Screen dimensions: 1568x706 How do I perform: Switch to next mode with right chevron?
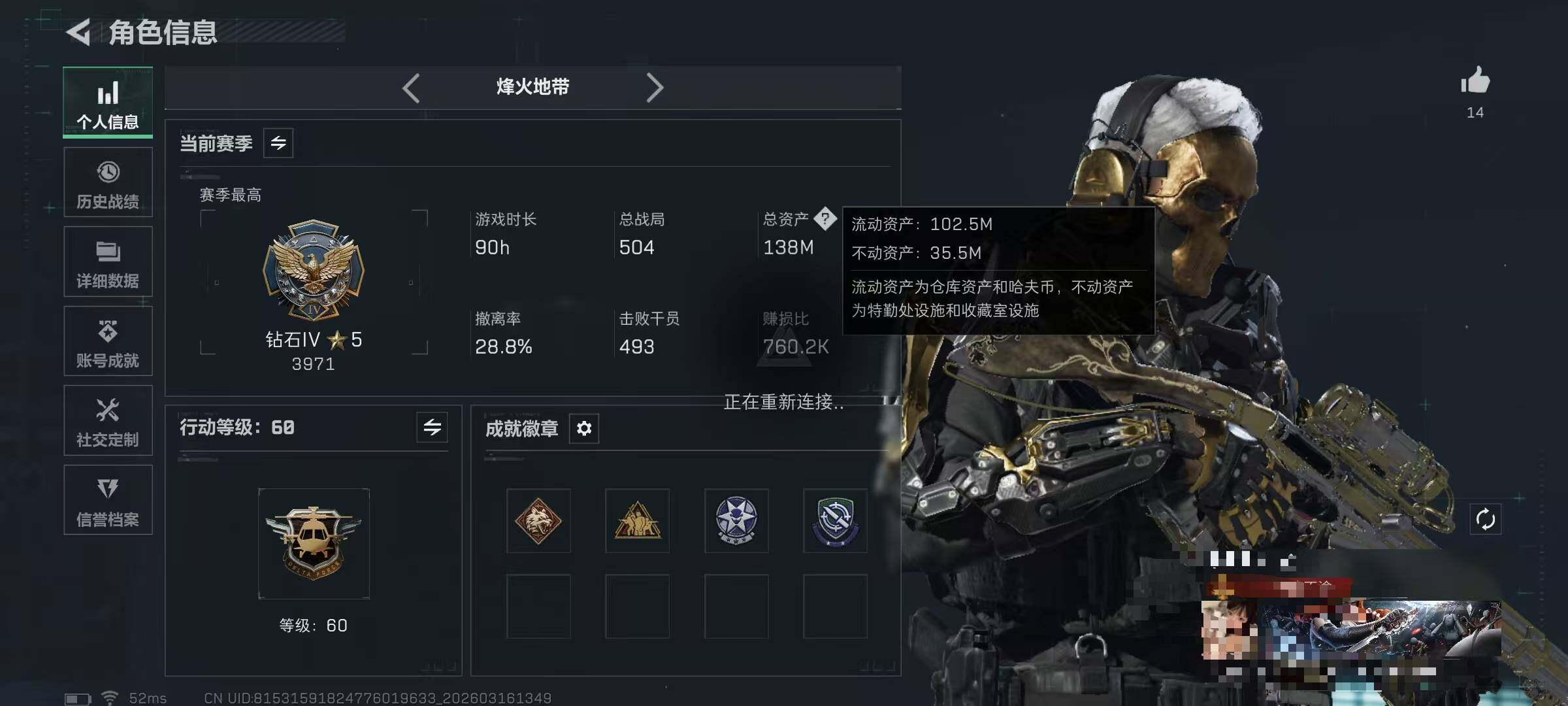coord(655,88)
